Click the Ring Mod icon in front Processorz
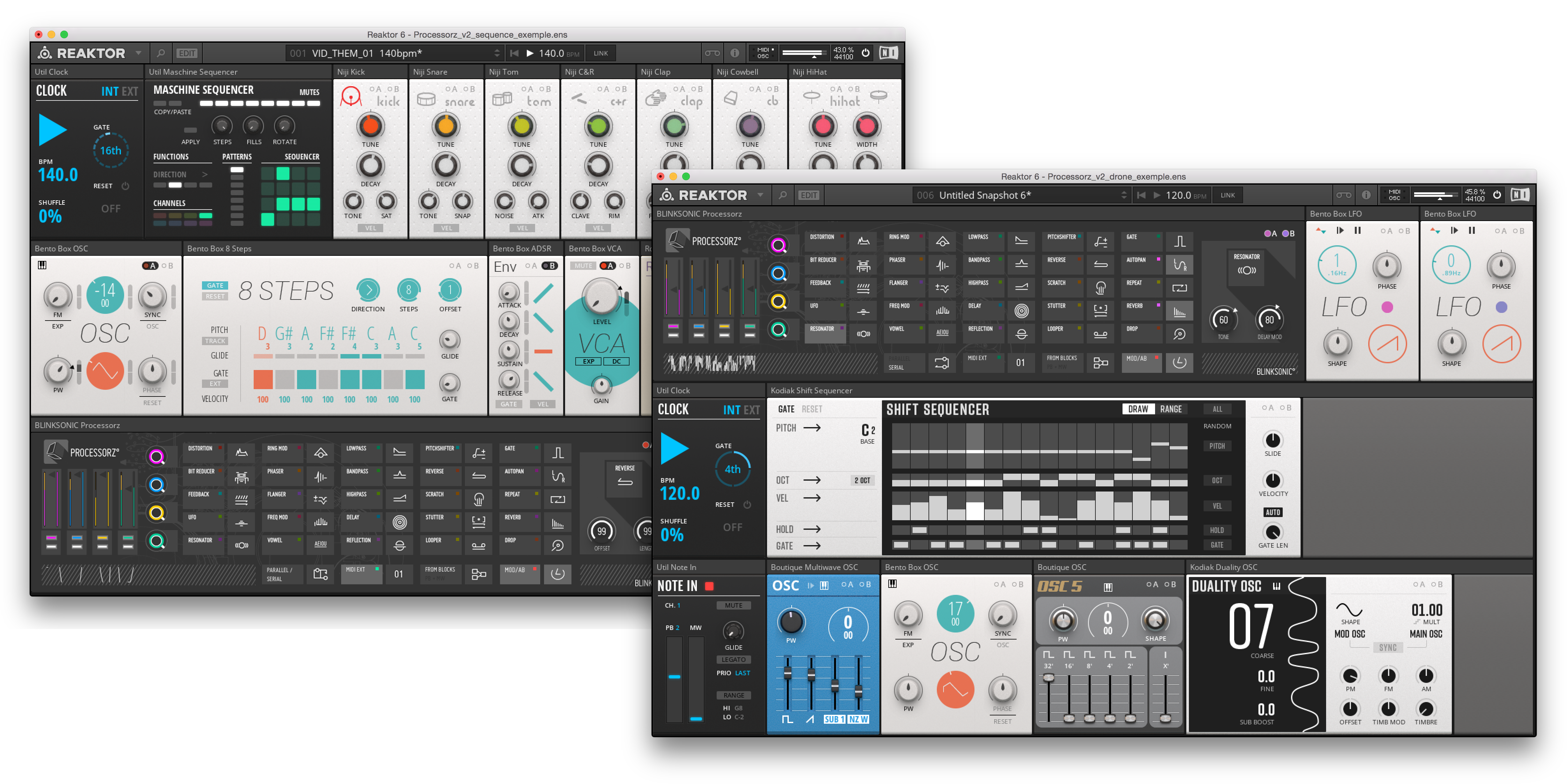The image size is (1567, 784). [x=942, y=241]
